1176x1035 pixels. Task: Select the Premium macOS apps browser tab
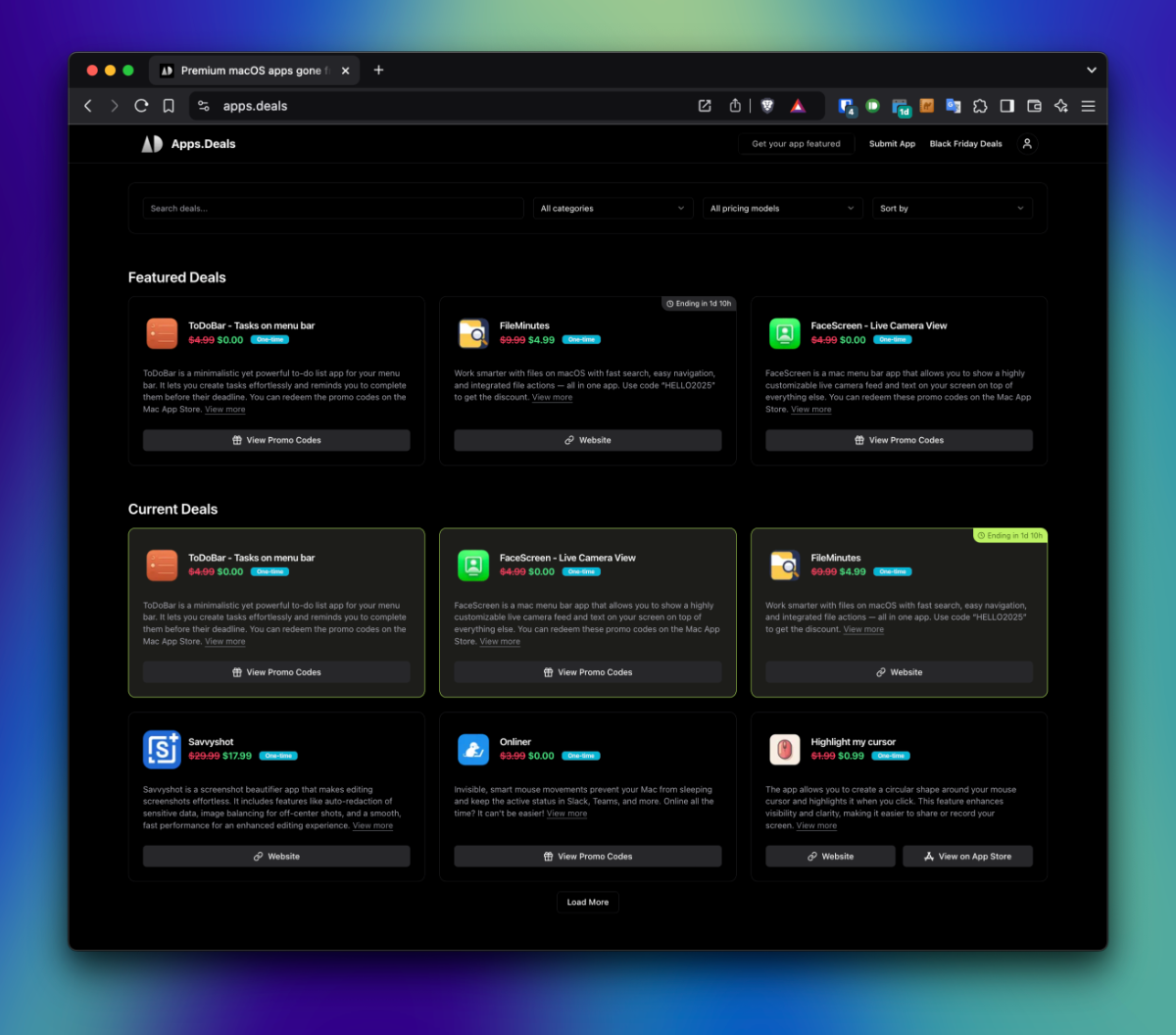[255, 71]
